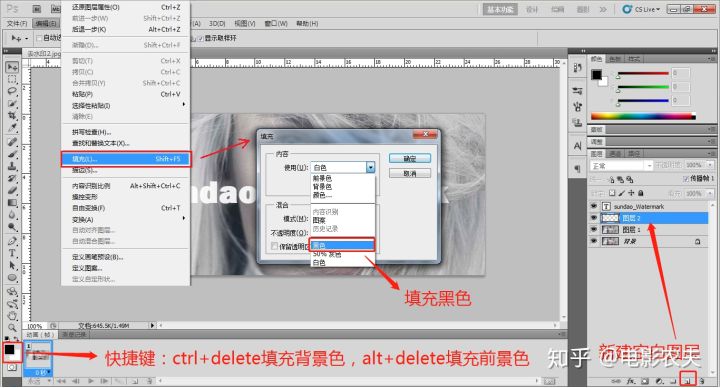The height and width of the screenshot is (388, 720).
Task: Hide the sundao_Watermark text layer
Action: click(x=594, y=207)
